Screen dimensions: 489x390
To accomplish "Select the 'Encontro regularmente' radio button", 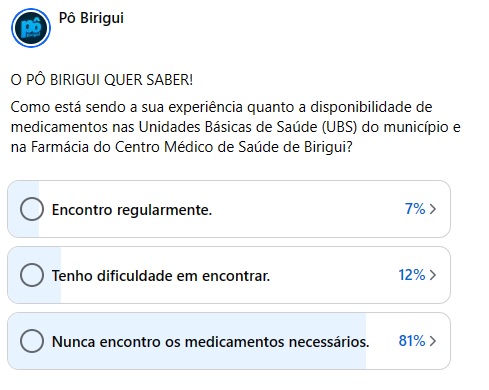I will [x=32, y=209].
